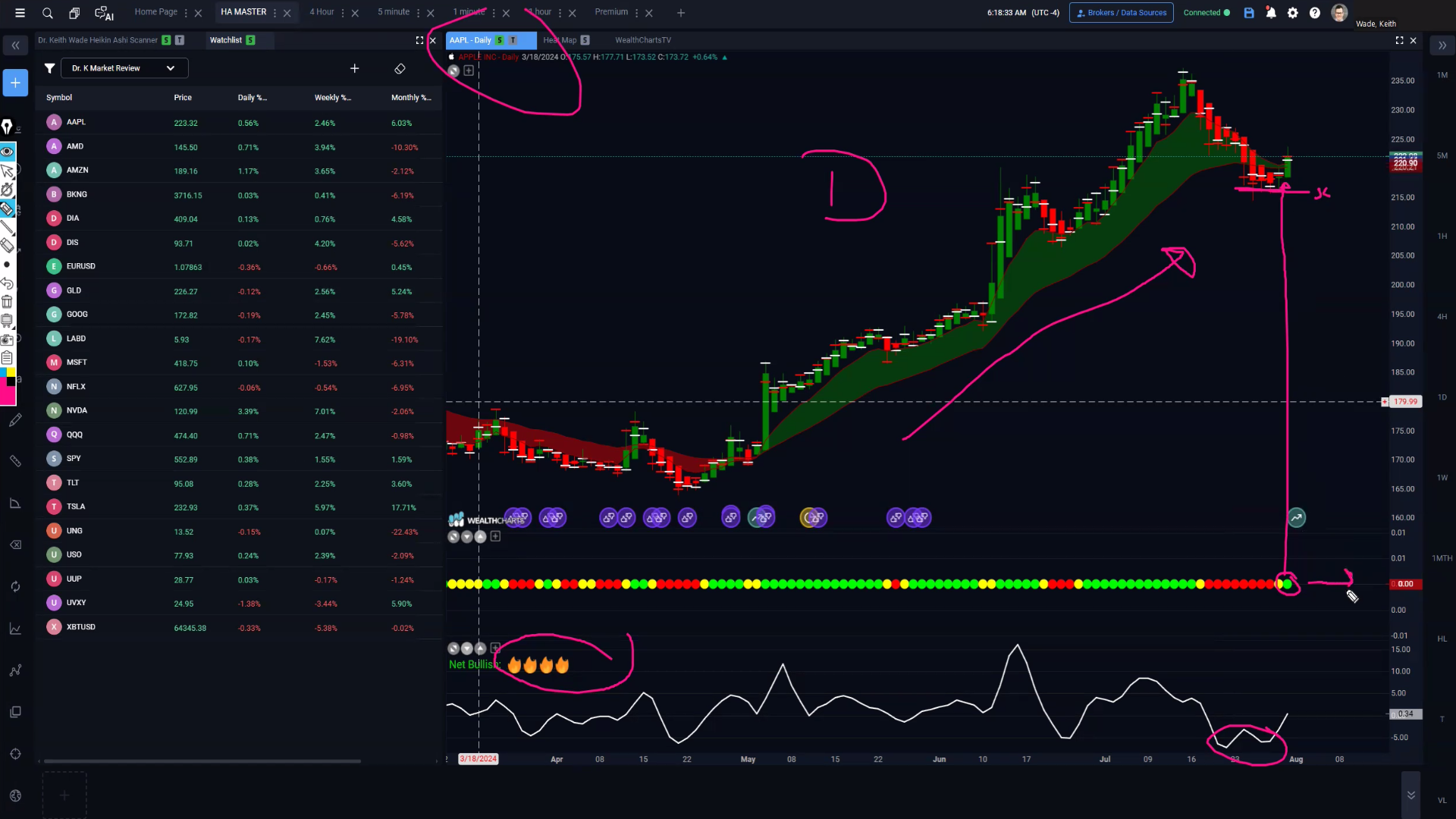Select the pen nib drawing tool
Screen dimensions: 1456x819
coord(7,127)
